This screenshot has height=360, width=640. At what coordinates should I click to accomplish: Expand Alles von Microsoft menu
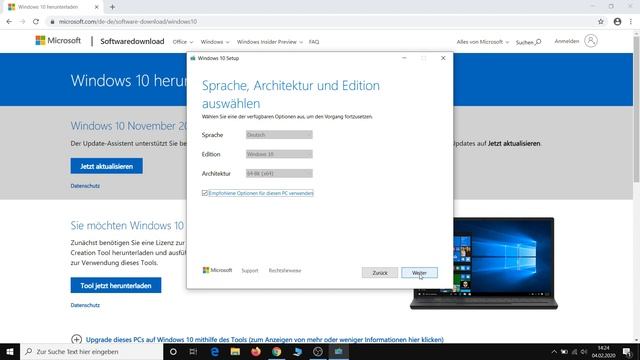point(482,42)
